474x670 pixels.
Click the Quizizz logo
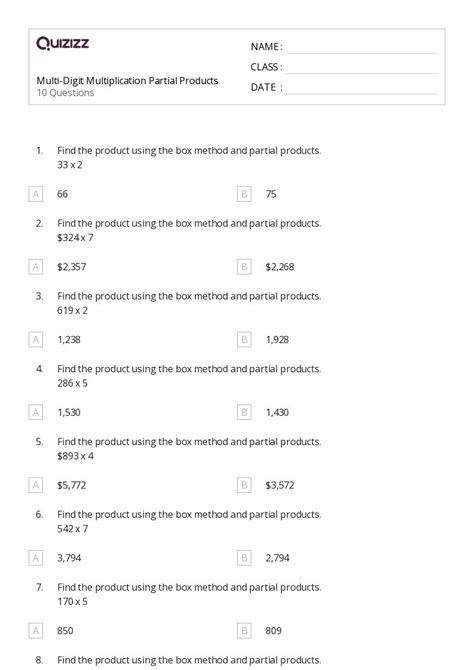62,43
